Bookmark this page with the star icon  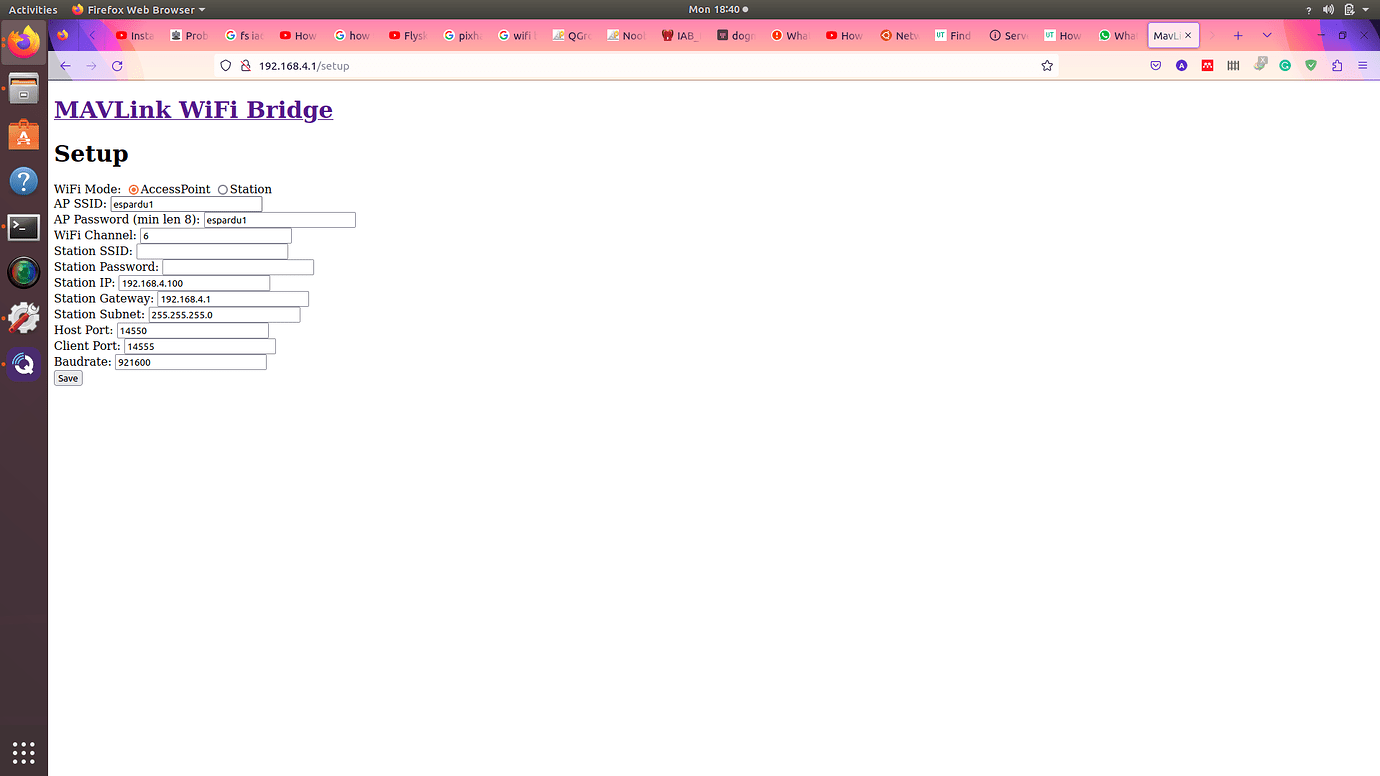pos(1047,66)
